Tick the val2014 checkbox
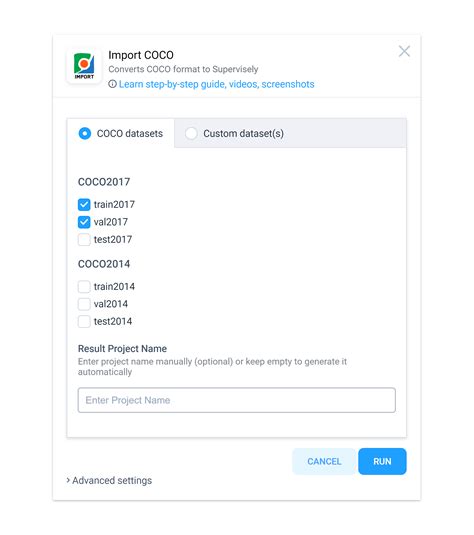The width and height of the screenshot is (474, 535). [x=84, y=304]
